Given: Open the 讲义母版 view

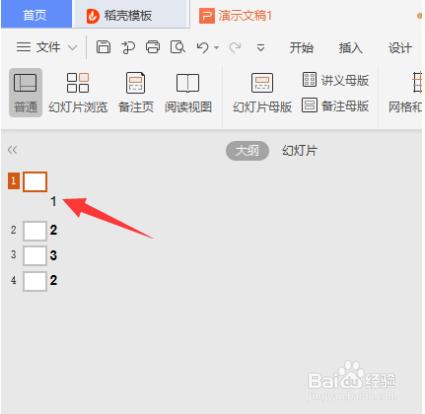Looking at the screenshot, I should pyautogui.click(x=335, y=80).
